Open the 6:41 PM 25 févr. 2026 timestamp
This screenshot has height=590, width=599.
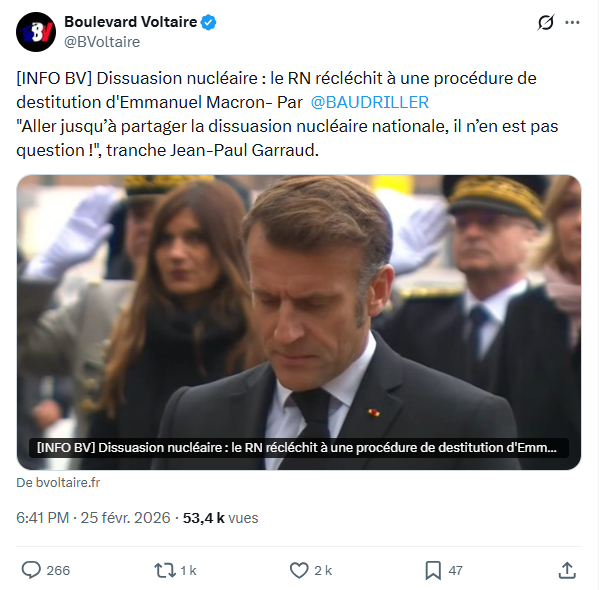93,518
